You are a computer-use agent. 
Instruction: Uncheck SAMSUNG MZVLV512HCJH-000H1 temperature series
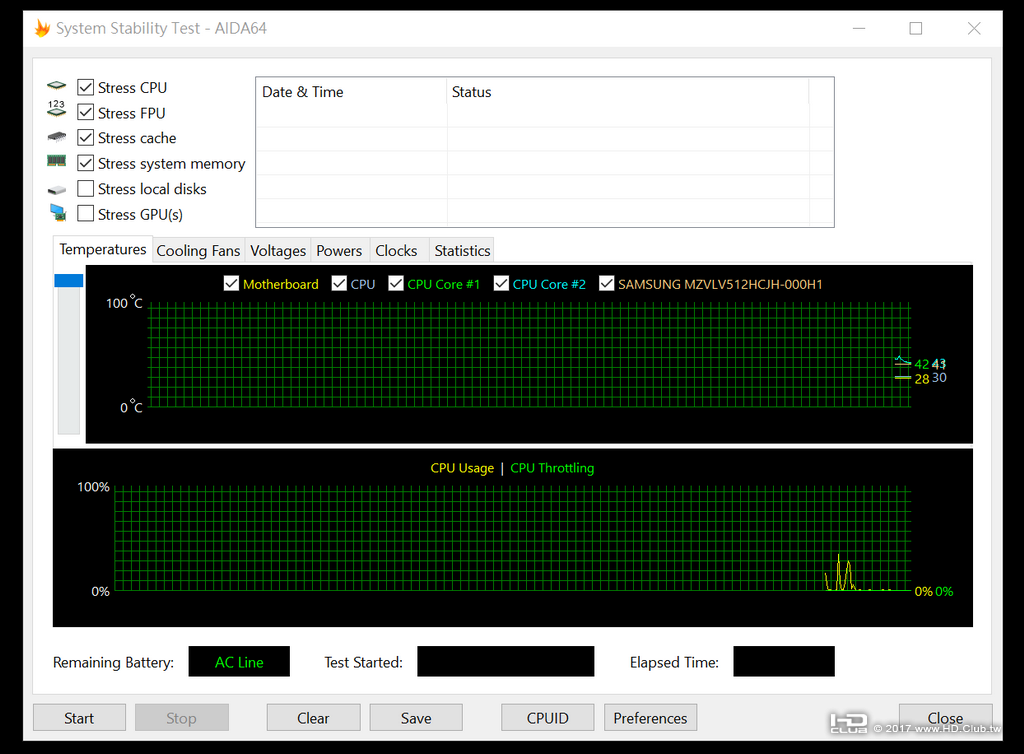click(607, 283)
